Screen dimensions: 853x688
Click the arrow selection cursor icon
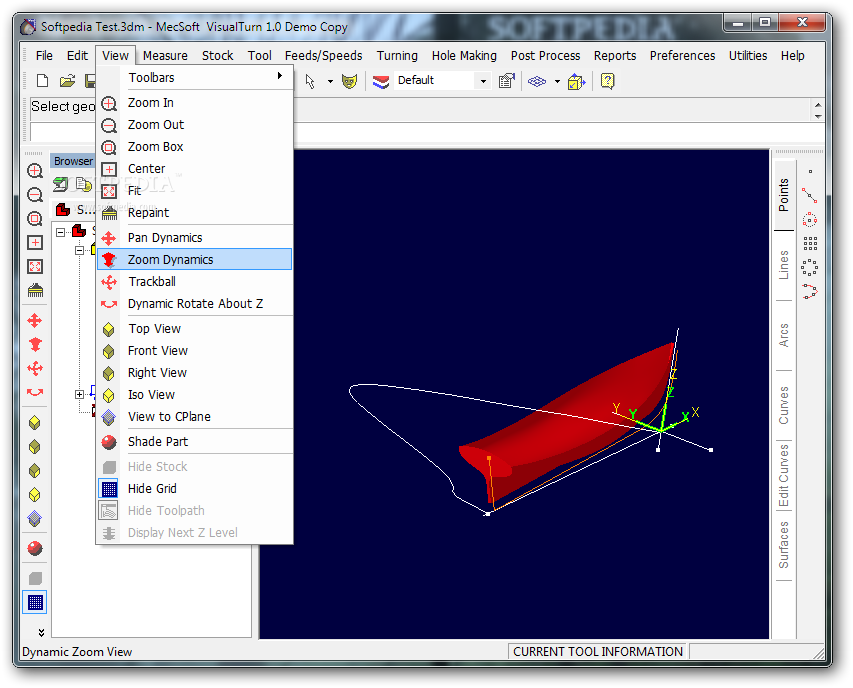click(310, 82)
